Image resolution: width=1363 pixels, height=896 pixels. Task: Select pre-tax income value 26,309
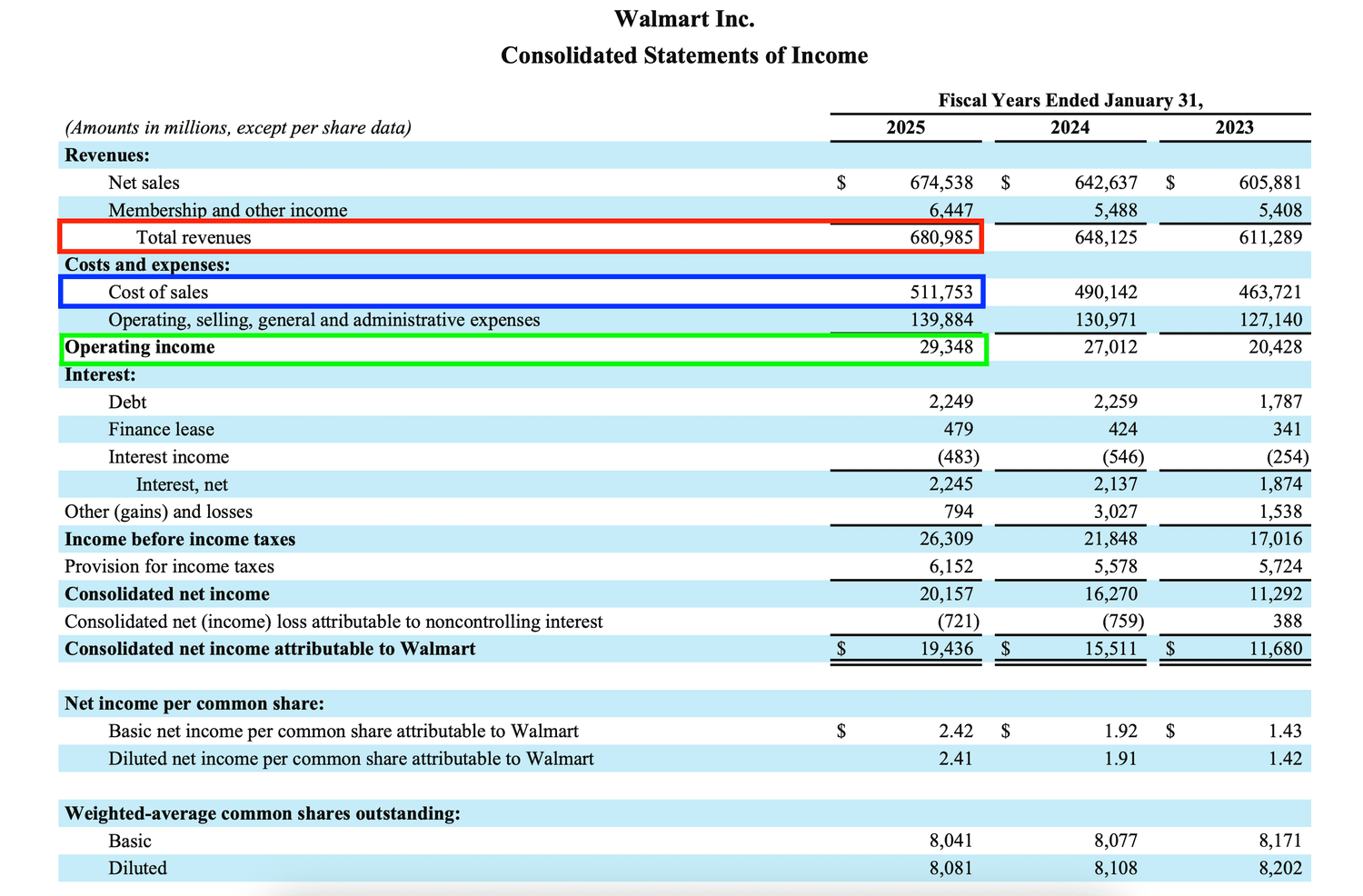(x=946, y=539)
